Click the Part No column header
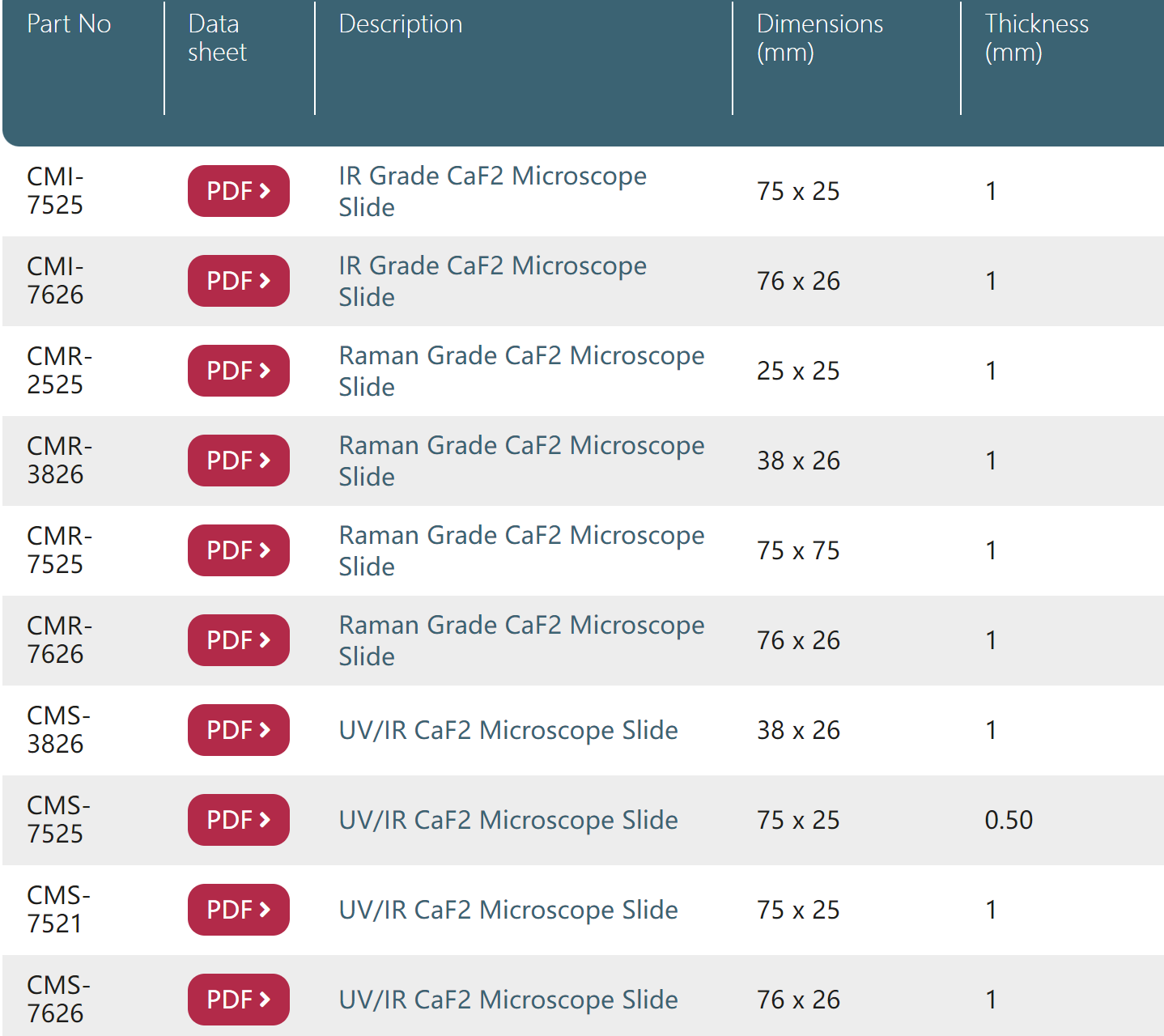Screen dimensions: 1164x1036 [x=69, y=24]
